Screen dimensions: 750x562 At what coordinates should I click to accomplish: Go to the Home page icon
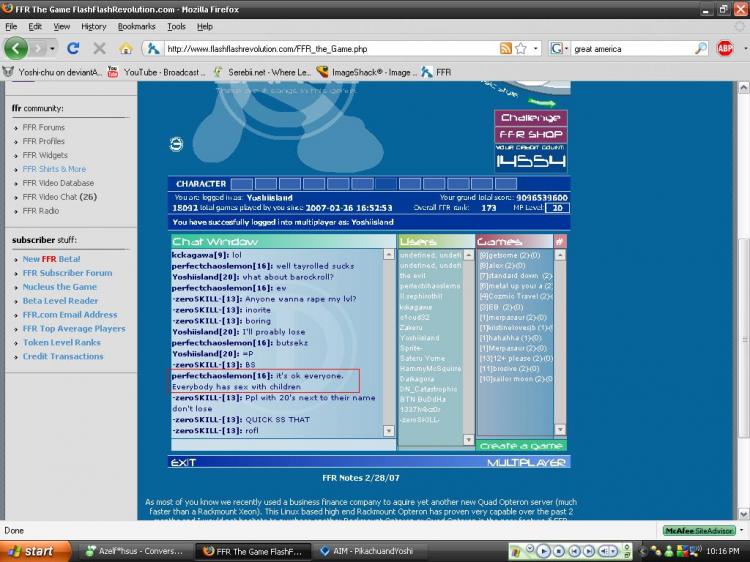click(x=125, y=48)
